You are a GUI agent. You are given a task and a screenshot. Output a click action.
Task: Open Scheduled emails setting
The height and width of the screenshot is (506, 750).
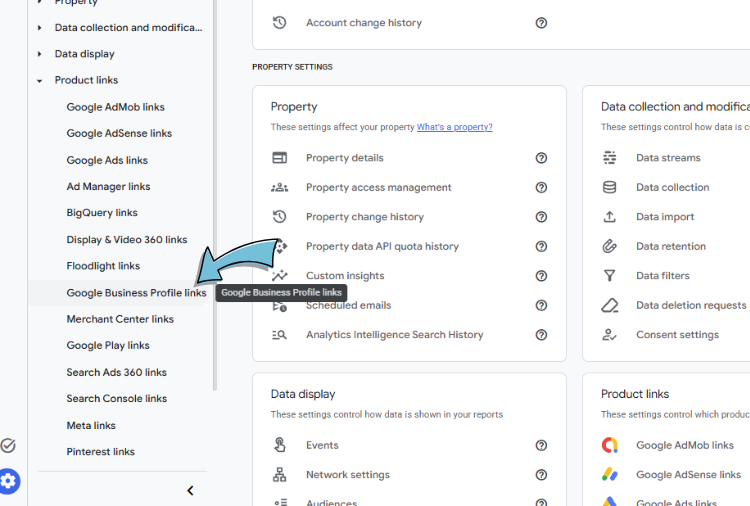[349, 305]
